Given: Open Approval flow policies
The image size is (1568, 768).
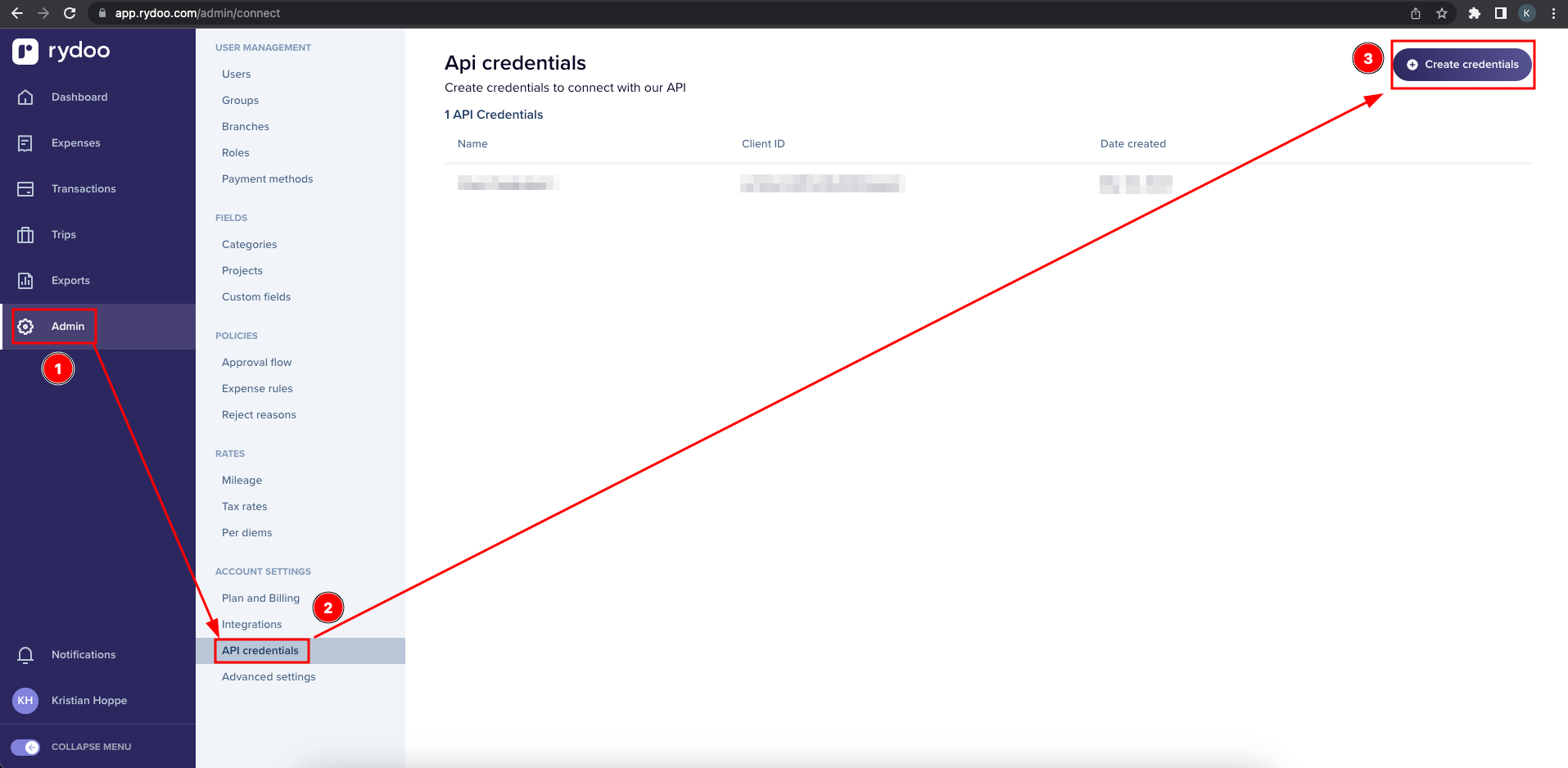Looking at the screenshot, I should click(x=257, y=363).
